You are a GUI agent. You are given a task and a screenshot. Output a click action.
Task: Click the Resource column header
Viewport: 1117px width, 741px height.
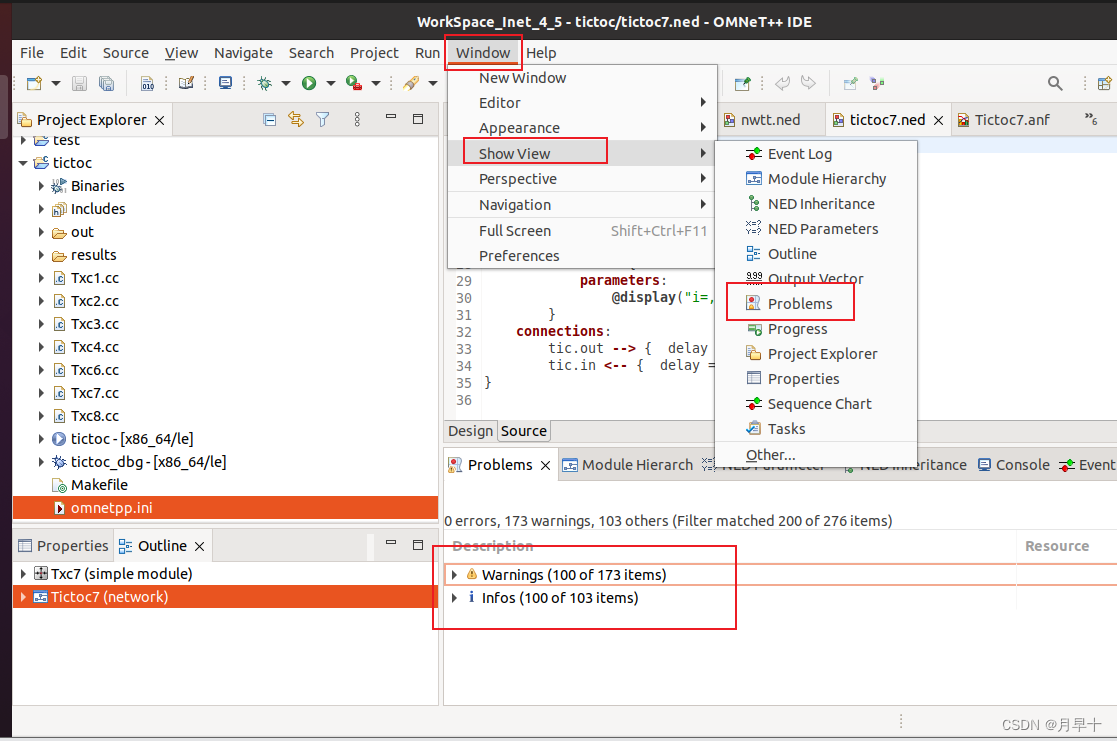click(x=1056, y=546)
